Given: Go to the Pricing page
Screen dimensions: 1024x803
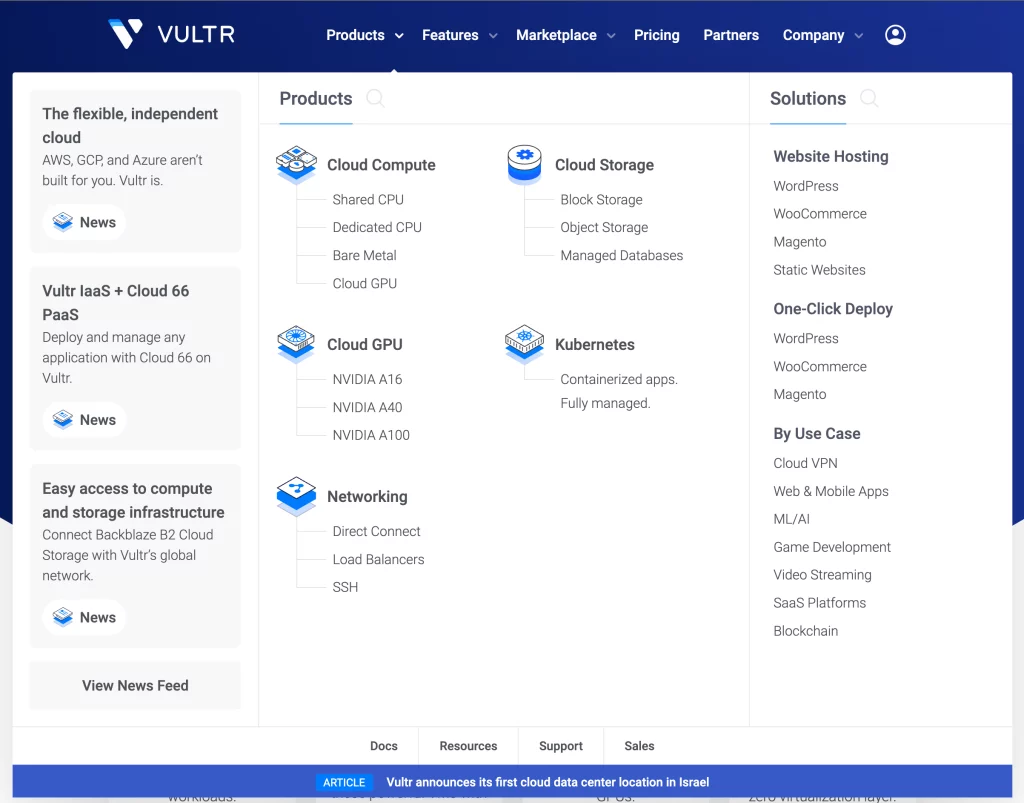Looking at the screenshot, I should click(x=656, y=35).
